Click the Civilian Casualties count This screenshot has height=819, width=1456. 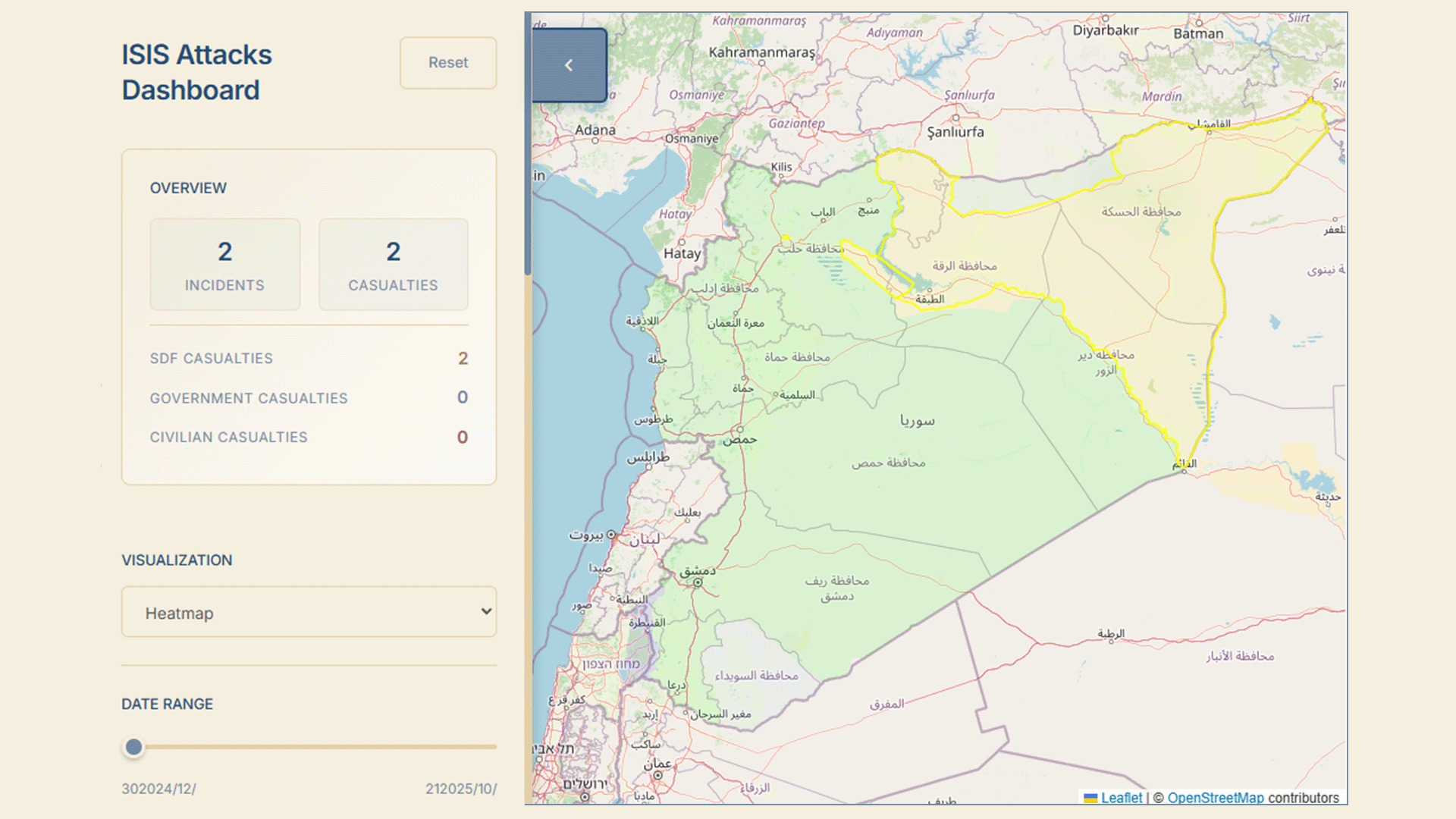click(462, 438)
